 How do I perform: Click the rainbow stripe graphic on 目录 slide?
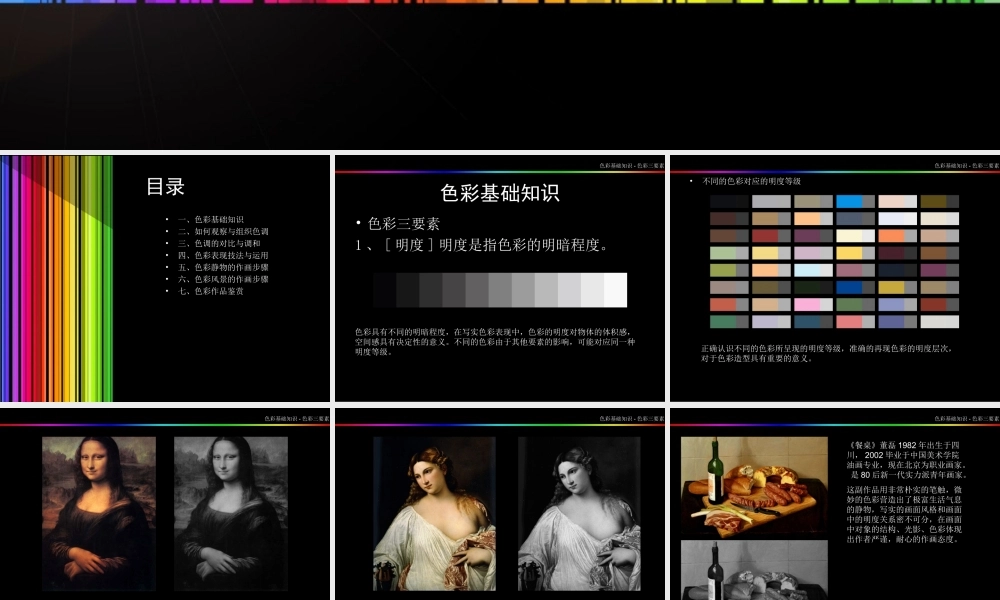click(56, 279)
